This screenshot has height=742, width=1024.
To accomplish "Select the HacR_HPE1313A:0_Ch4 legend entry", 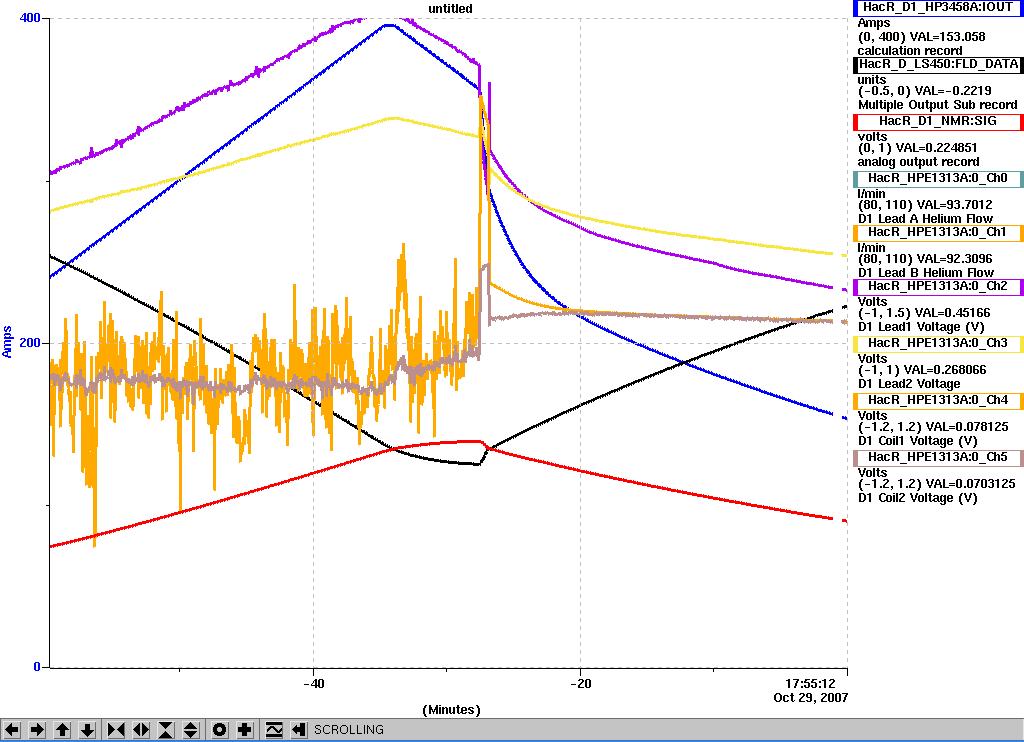I will coord(938,400).
